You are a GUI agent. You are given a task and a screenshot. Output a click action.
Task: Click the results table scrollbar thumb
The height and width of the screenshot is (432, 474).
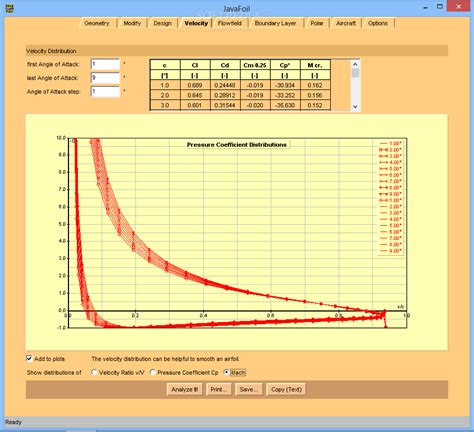355,73
